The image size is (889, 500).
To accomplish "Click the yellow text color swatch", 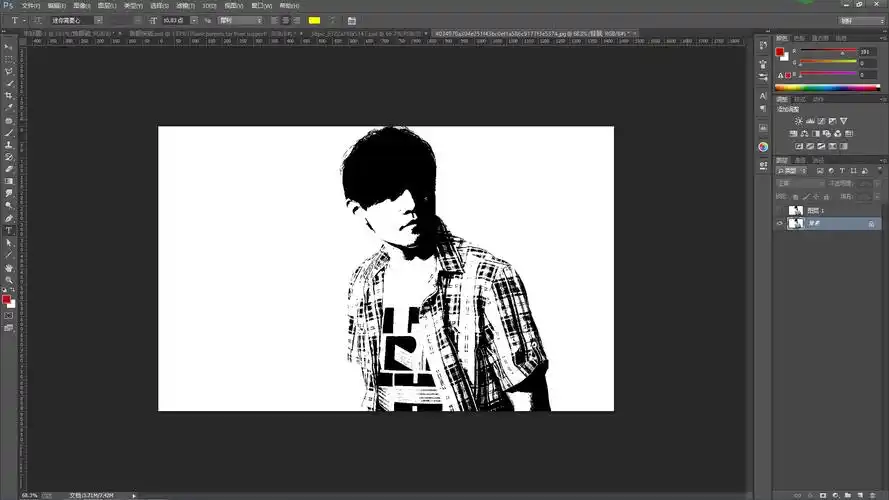I will [314, 20].
